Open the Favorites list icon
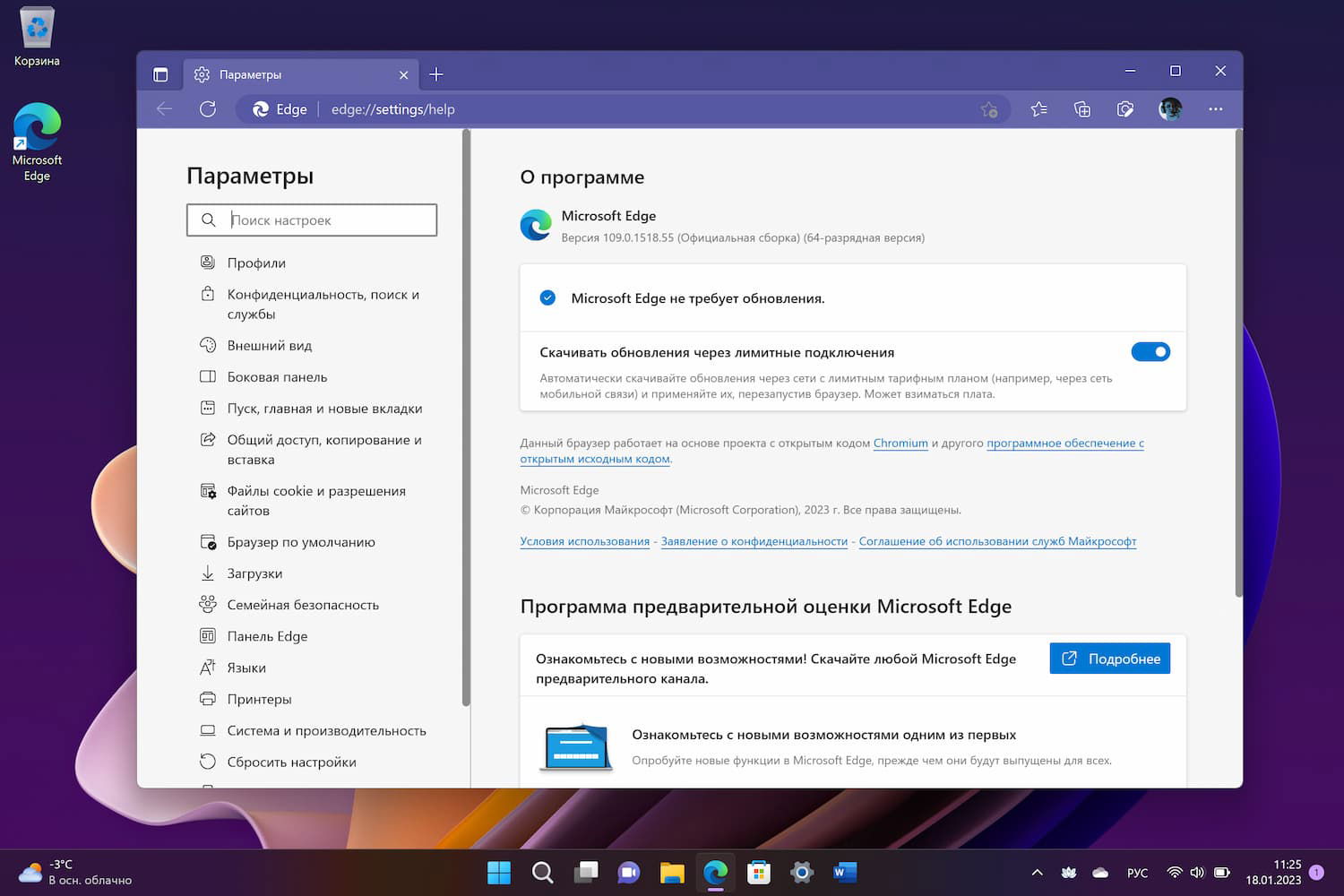Screen dimensions: 1344x896 coord(1038,109)
